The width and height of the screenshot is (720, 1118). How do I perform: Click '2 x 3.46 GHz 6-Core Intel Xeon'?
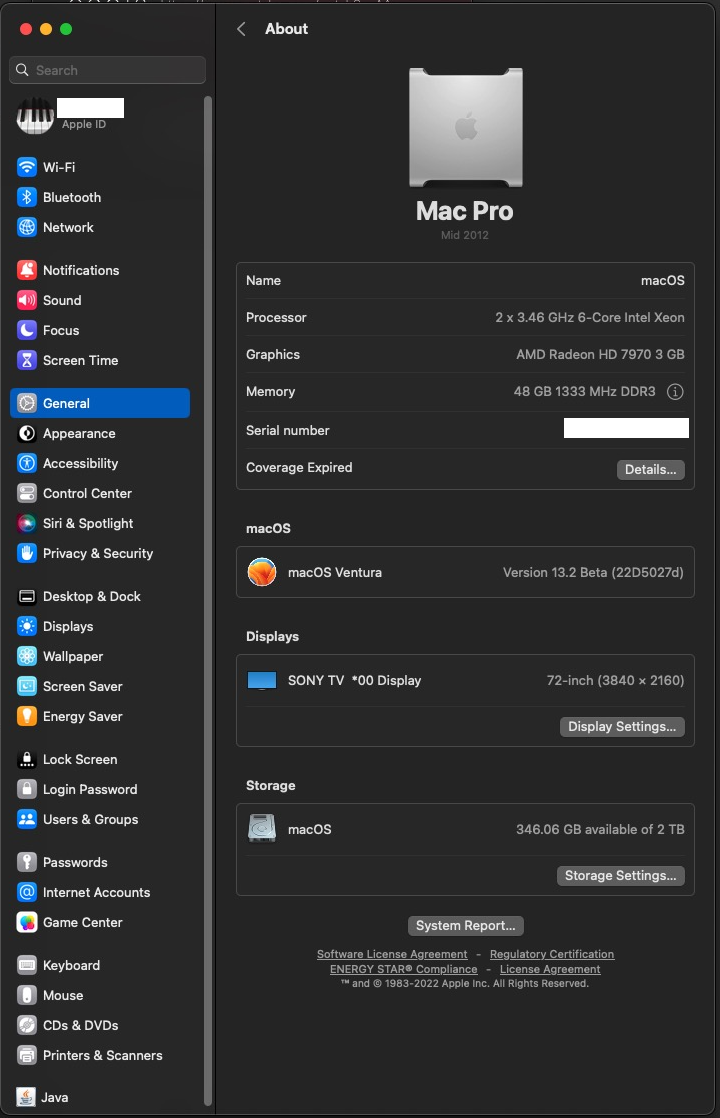[x=590, y=317]
